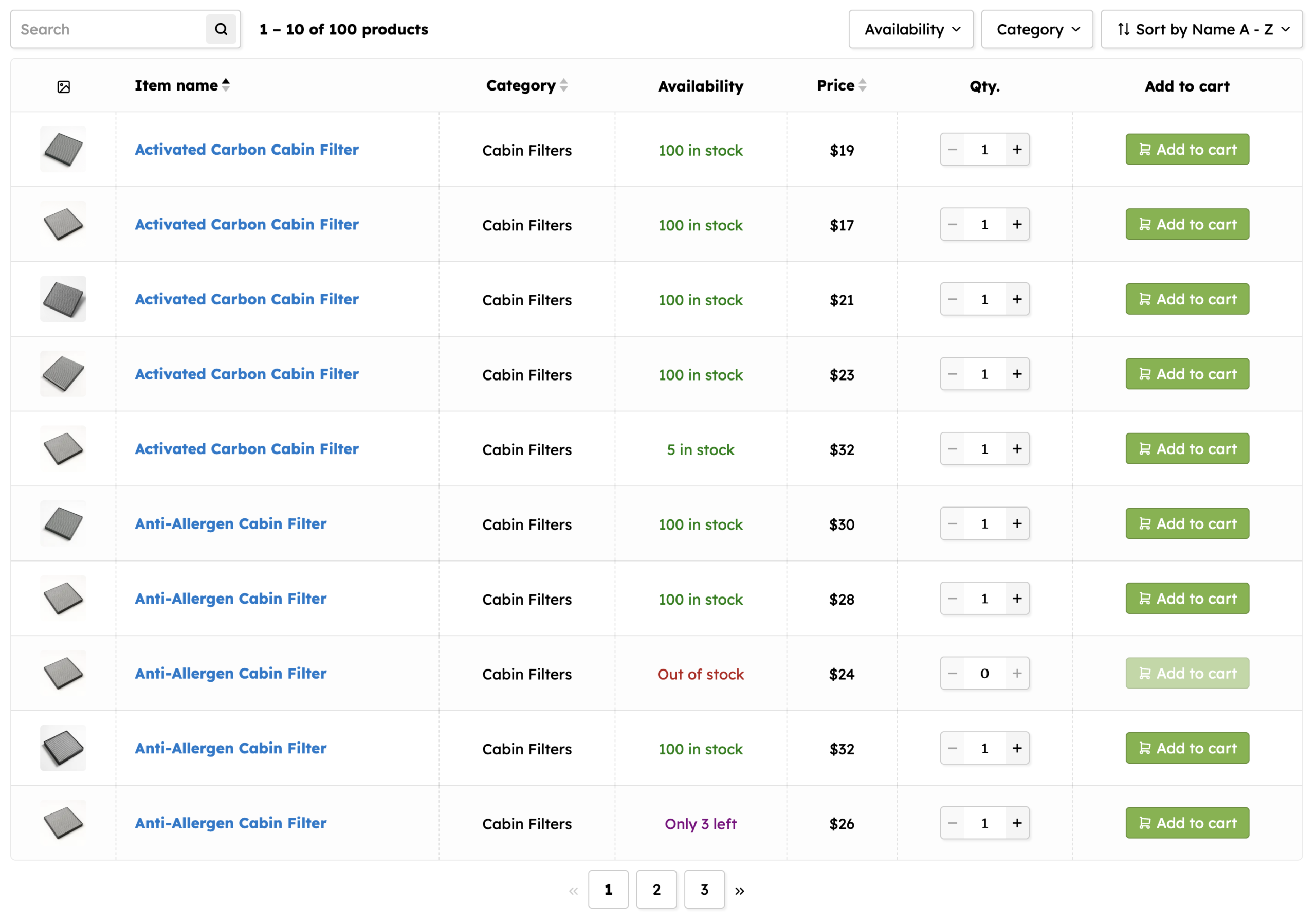
Task: Increase quantity for the $19 Activated Carbon filter
Action: coord(1017,150)
